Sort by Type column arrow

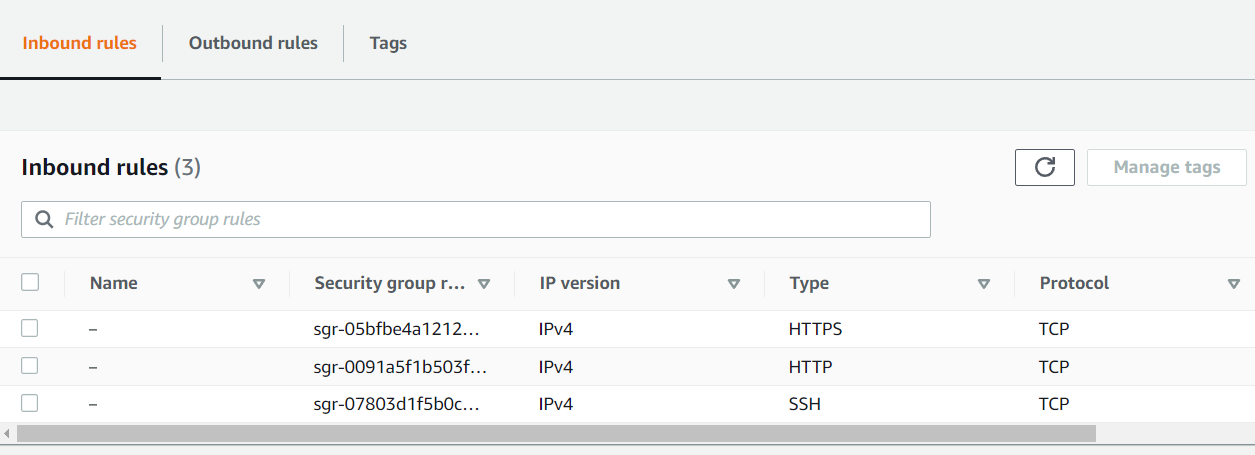tap(984, 284)
